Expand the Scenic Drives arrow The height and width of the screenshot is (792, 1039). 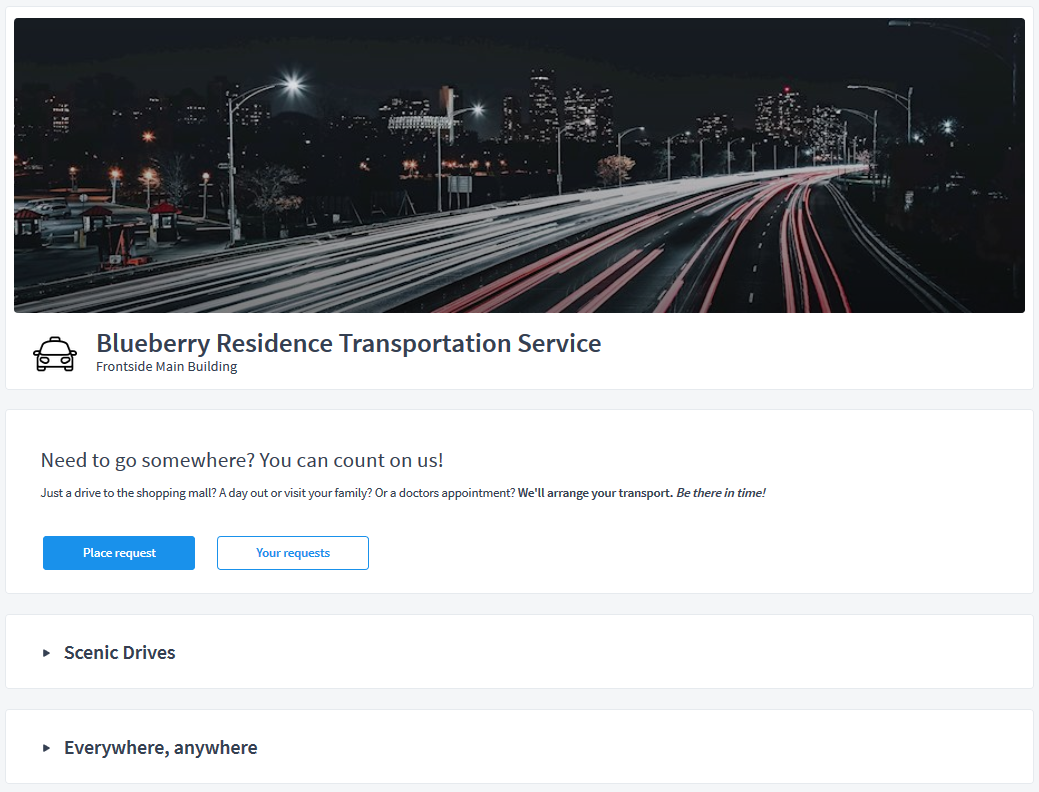tap(46, 653)
